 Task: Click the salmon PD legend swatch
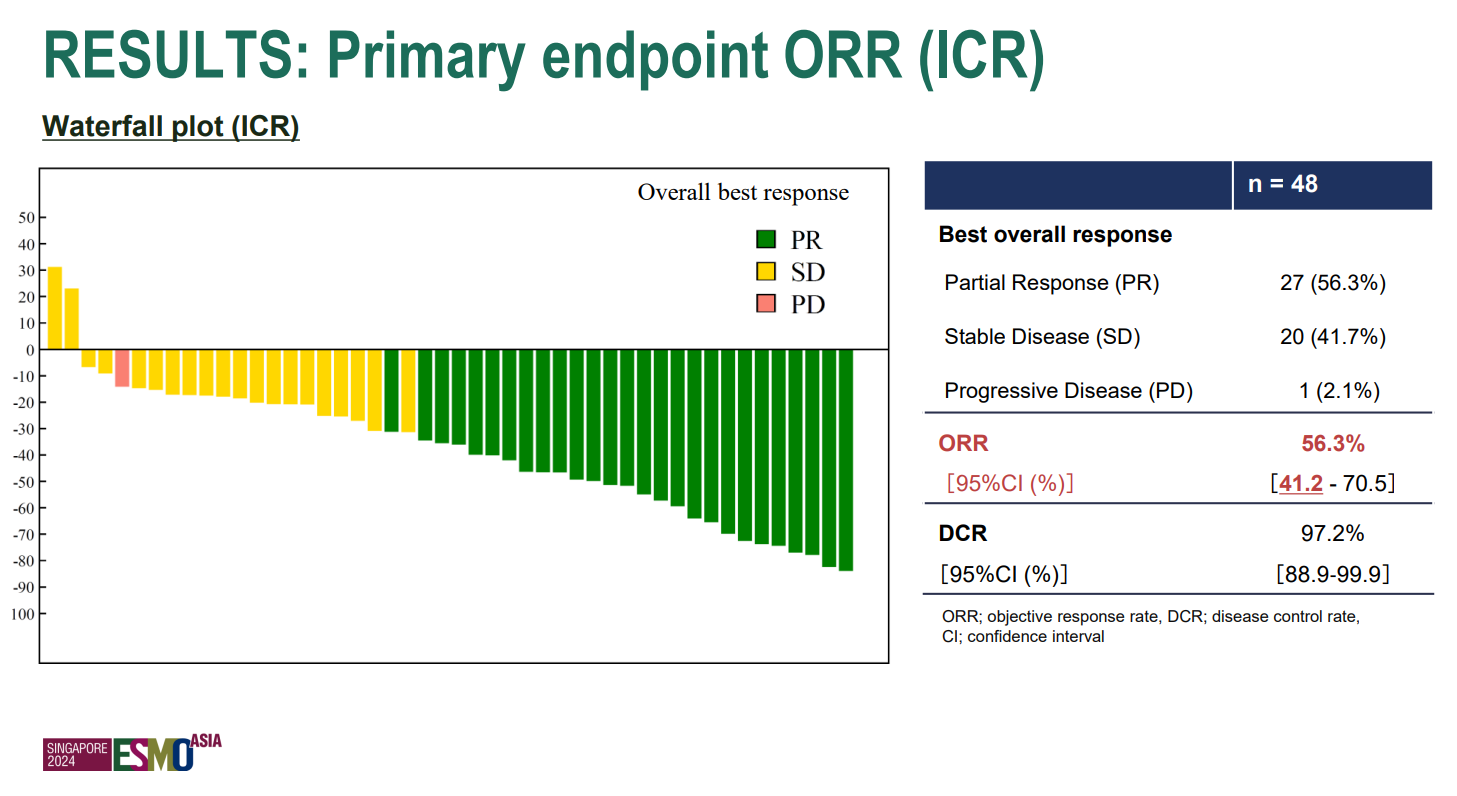point(766,303)
